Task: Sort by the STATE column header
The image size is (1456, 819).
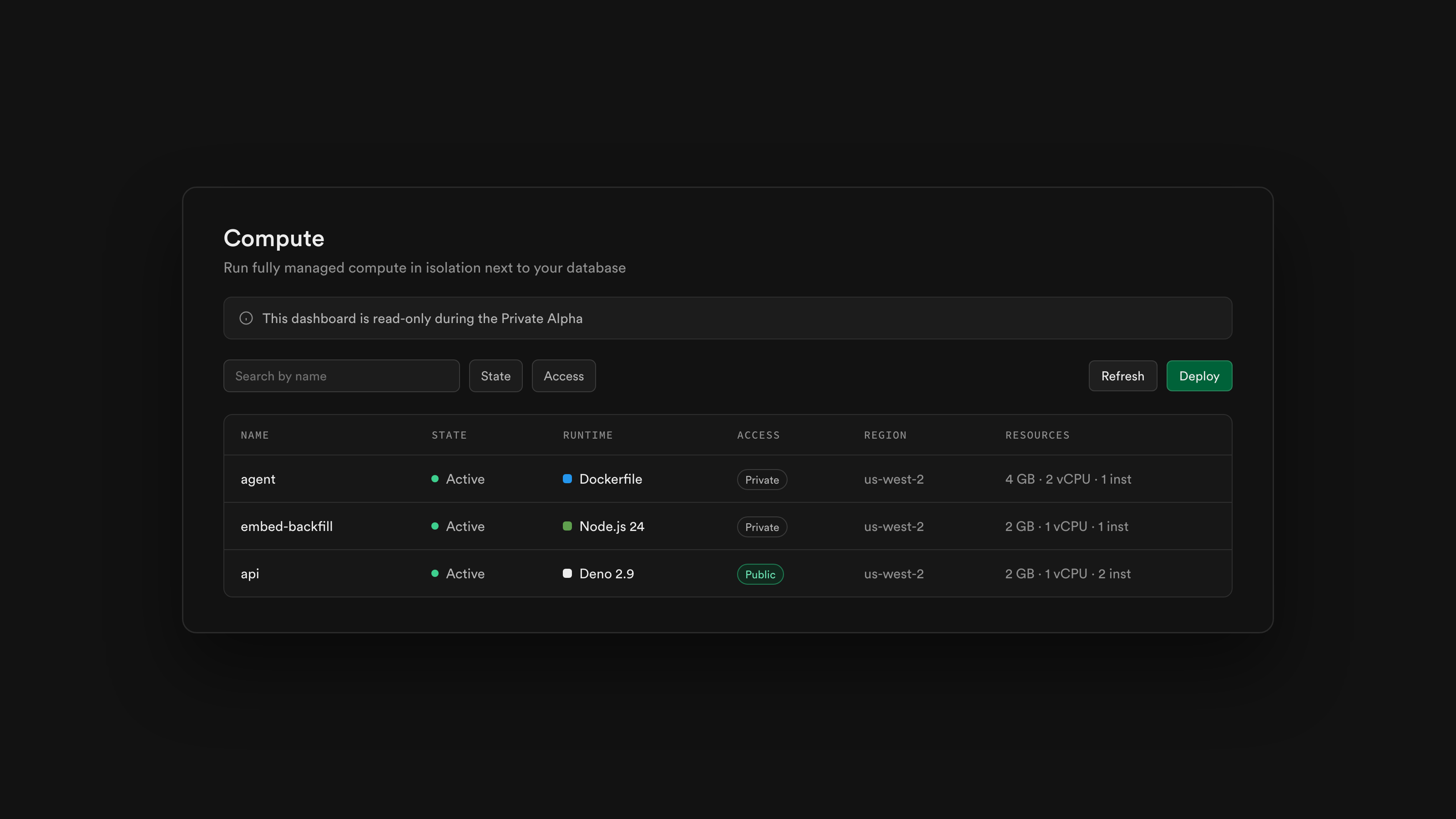Action: click(x=449, y=435)
